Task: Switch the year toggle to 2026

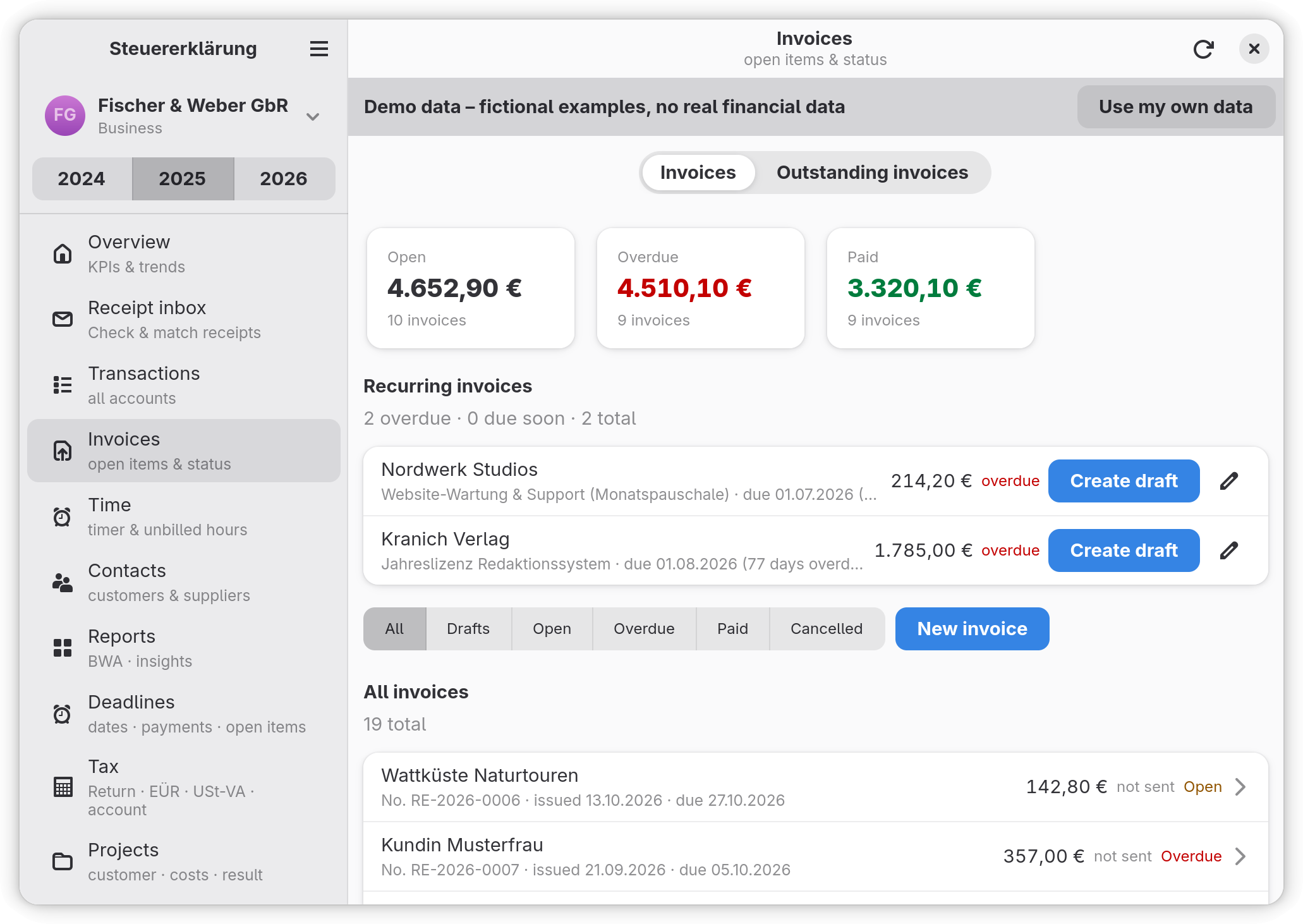Action: point(284,179)
